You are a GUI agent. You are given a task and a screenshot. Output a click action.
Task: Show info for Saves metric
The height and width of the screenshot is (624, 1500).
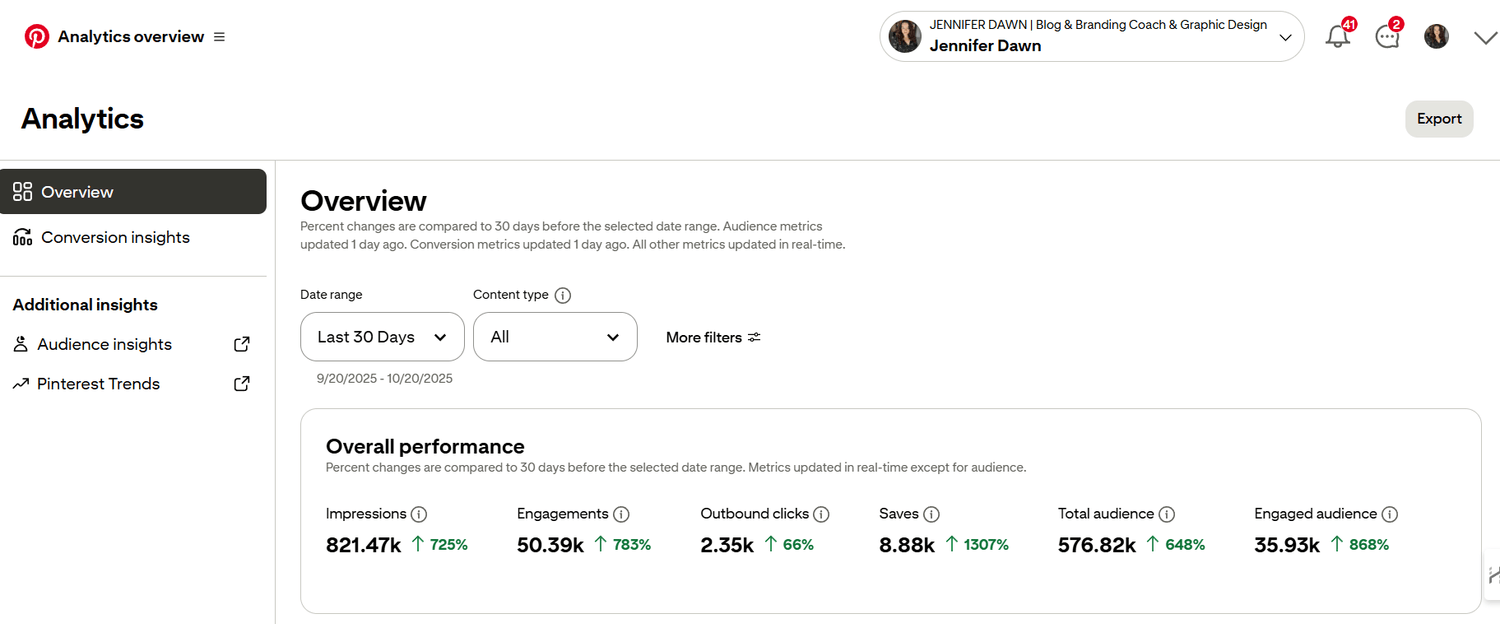[931, 514]
